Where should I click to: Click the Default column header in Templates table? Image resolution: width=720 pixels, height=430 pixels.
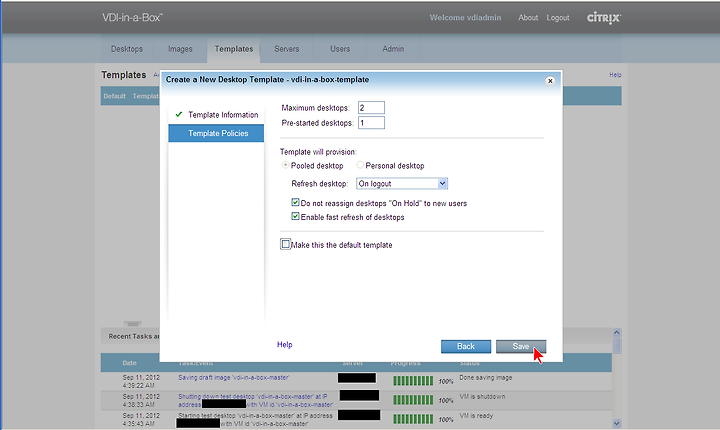(x=114, y=96)
